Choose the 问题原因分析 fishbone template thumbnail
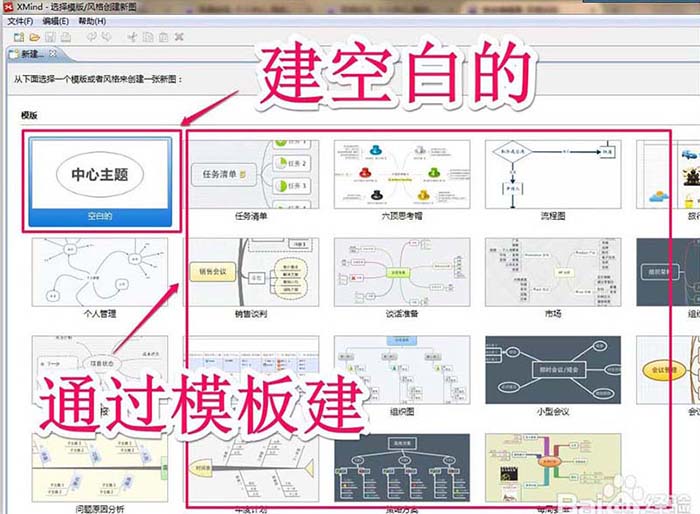700x514 pixels. [100, 467]
